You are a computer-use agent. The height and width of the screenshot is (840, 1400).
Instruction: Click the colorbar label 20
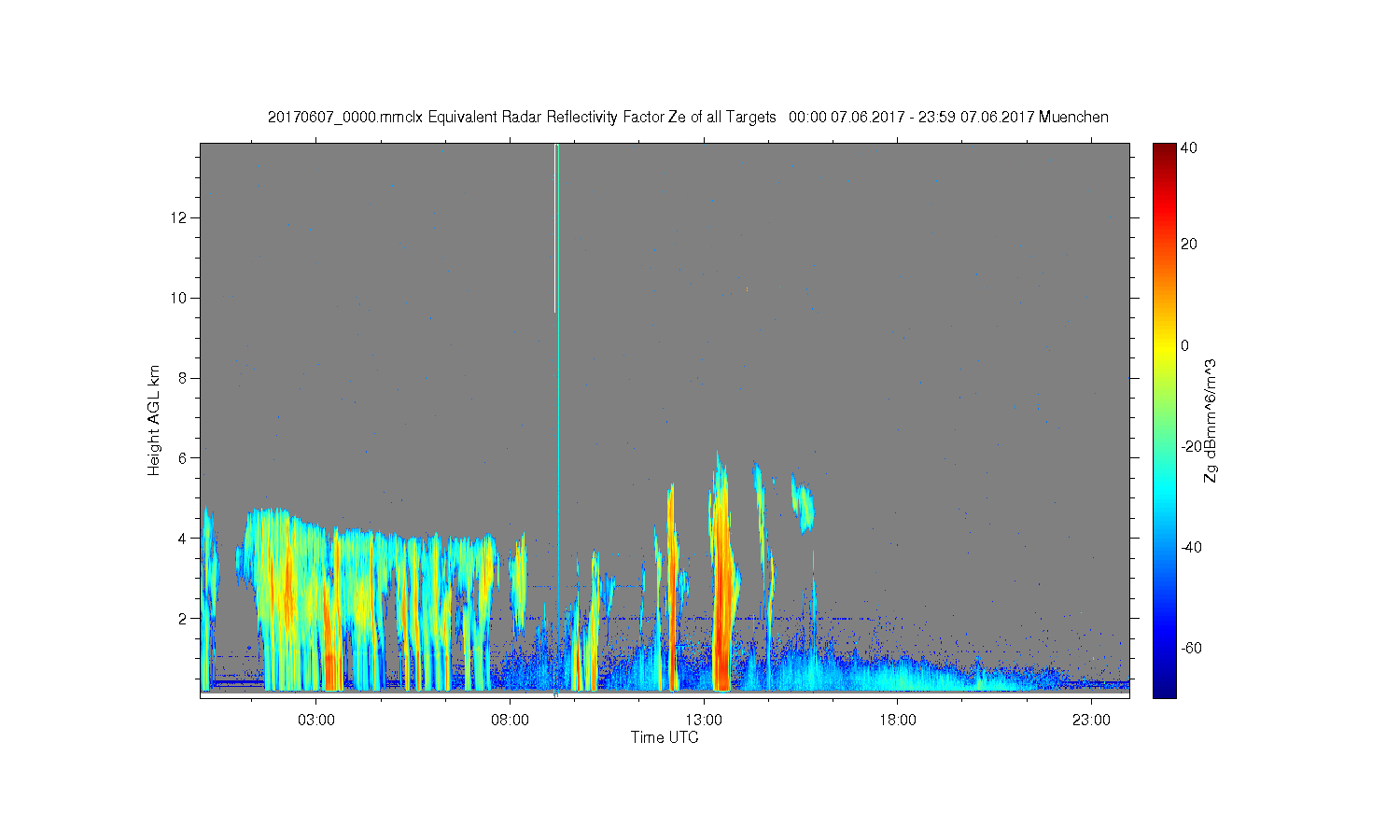pos(1188,245)
